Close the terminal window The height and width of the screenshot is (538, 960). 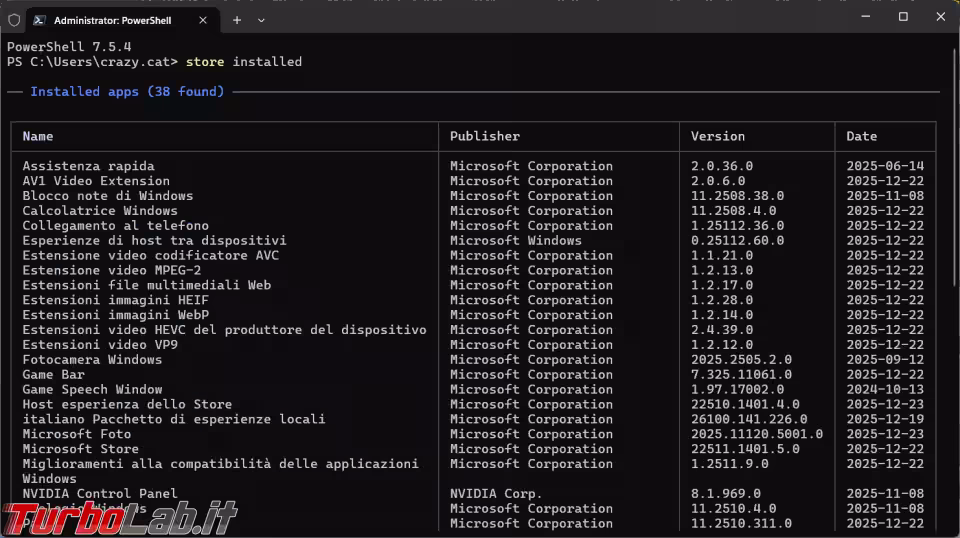941,17
